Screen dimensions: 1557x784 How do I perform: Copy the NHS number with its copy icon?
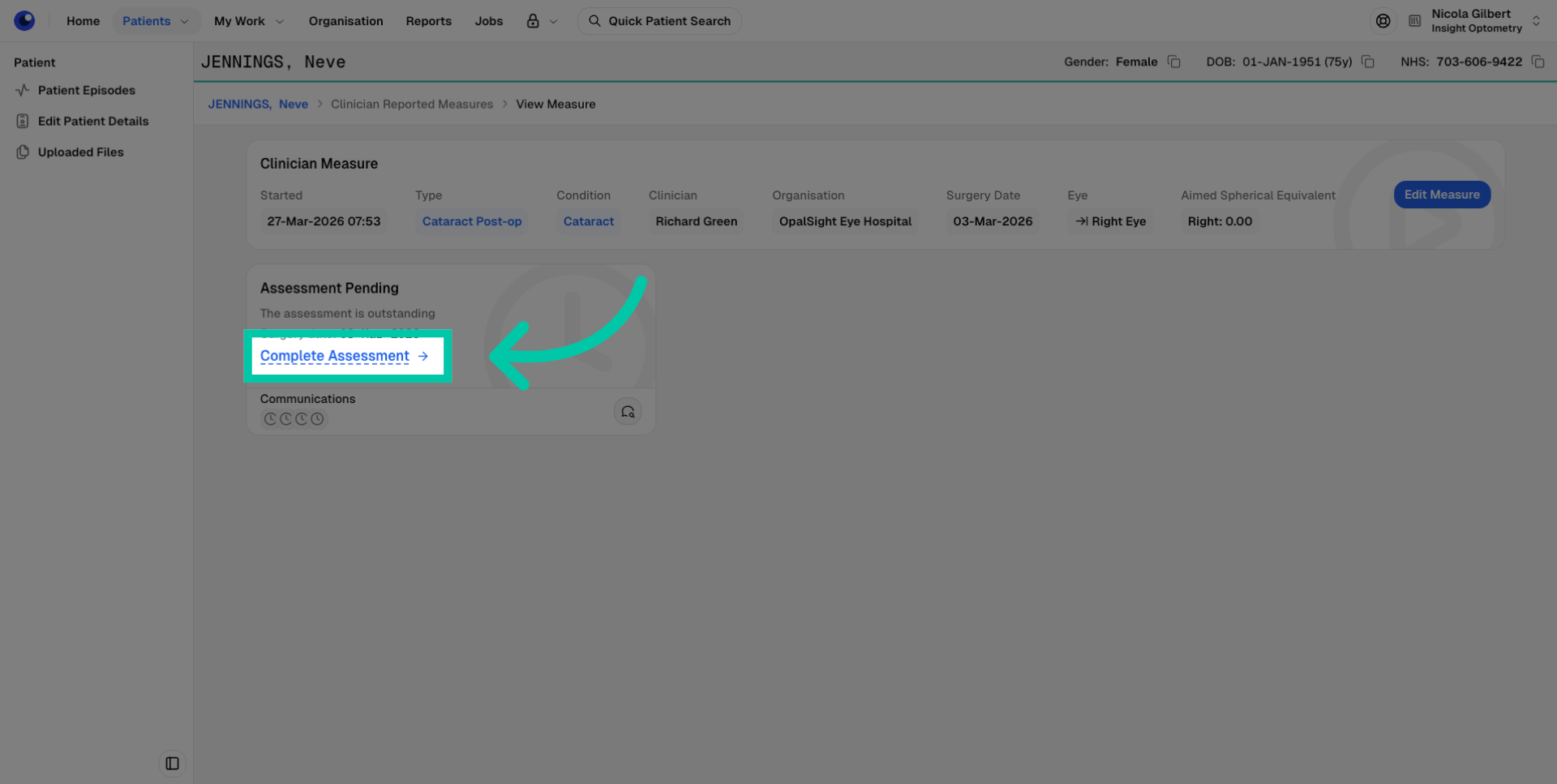[1538, 62]
